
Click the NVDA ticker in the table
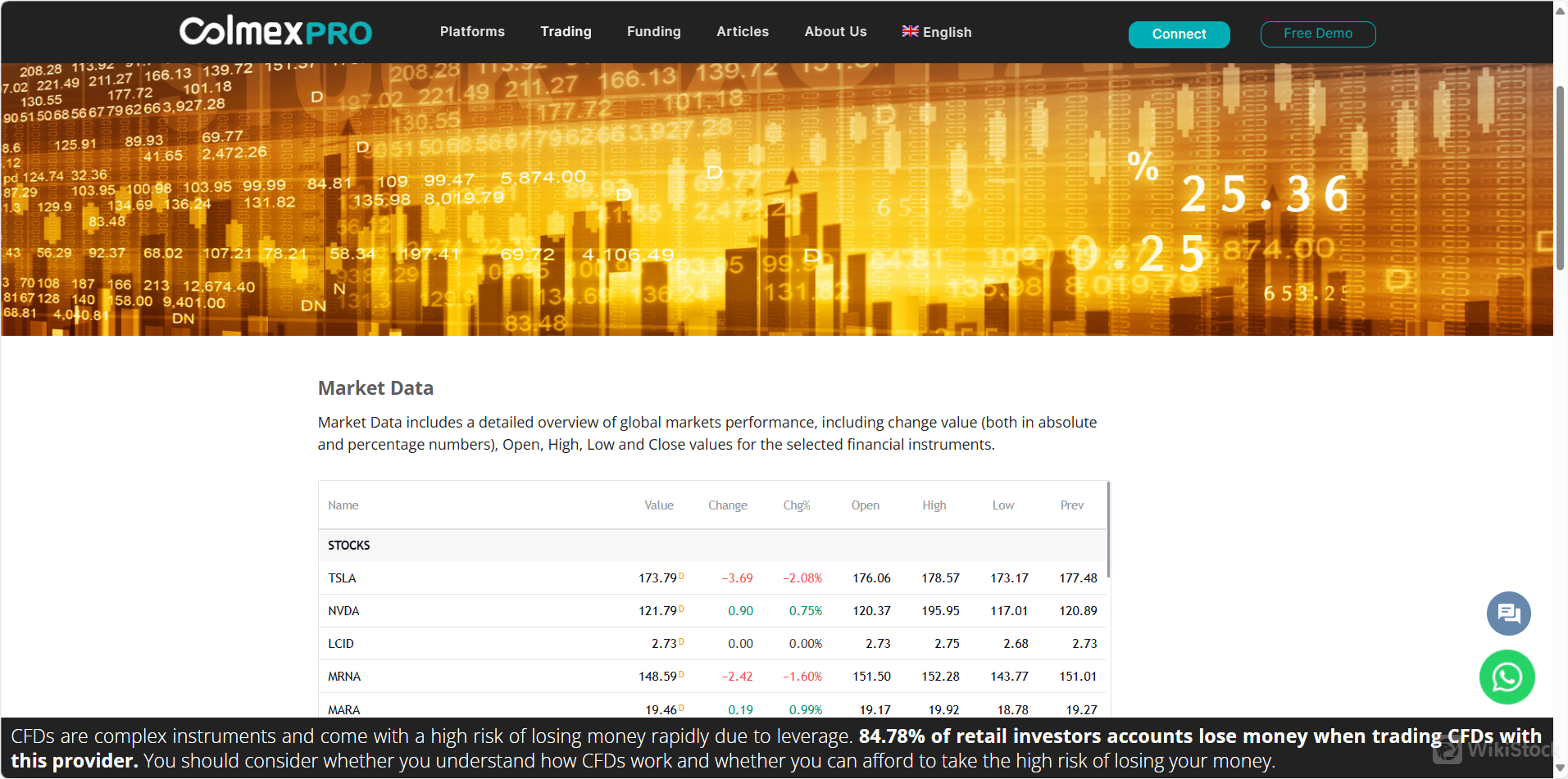click(343, 610)
